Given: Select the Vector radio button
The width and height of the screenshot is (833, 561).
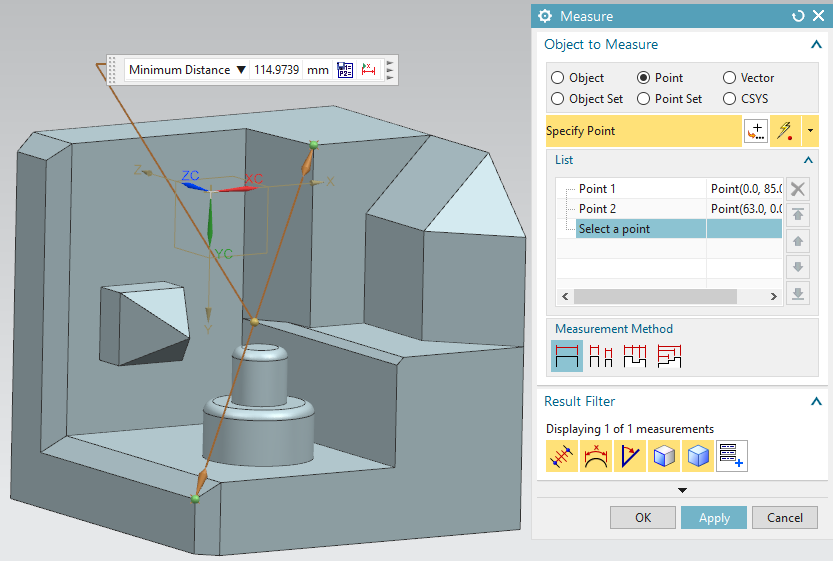Looking at the screenshot, I should pos(729,78).
